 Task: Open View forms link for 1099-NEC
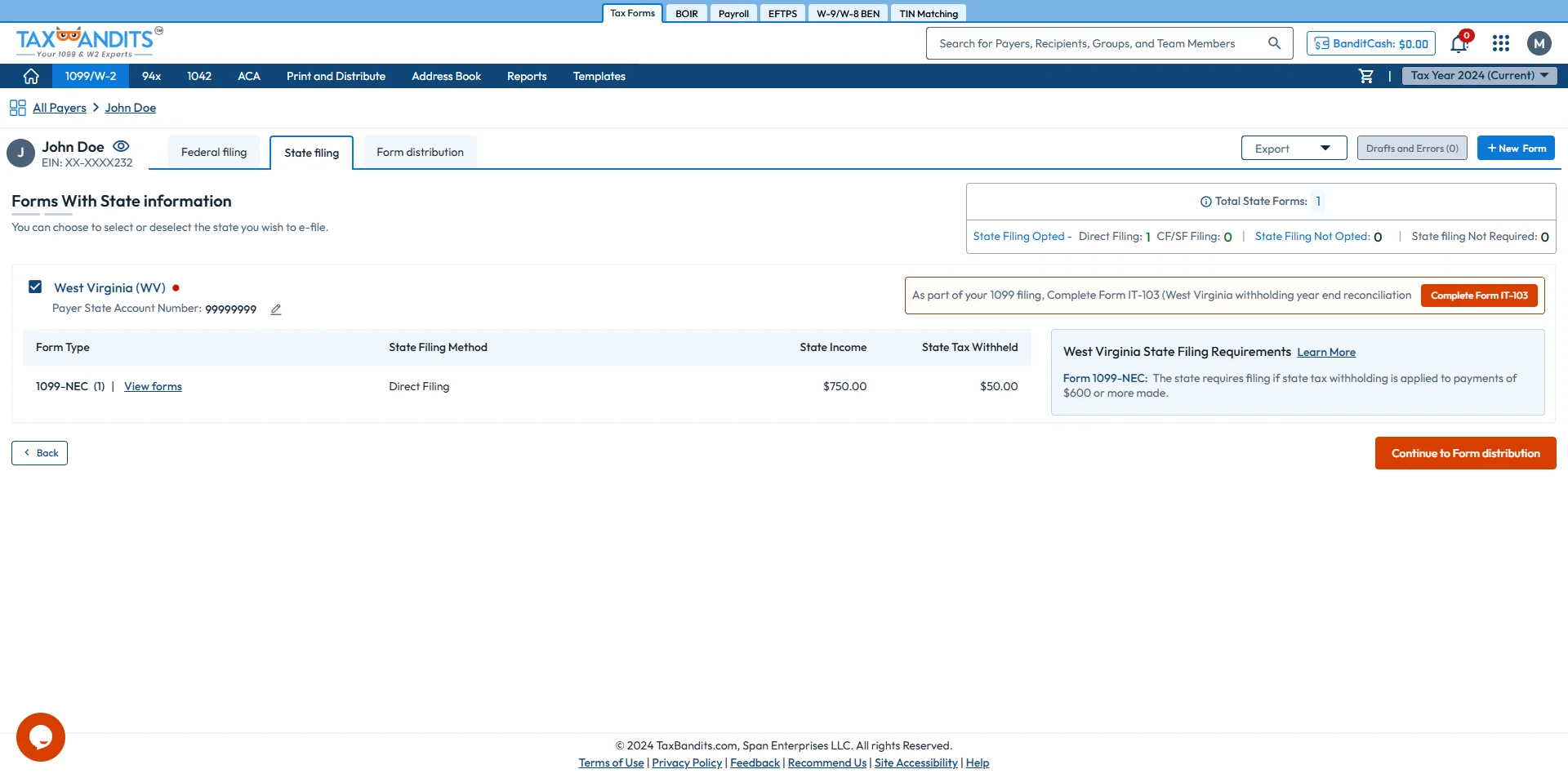pyautogui.click(x=153, y=386)
